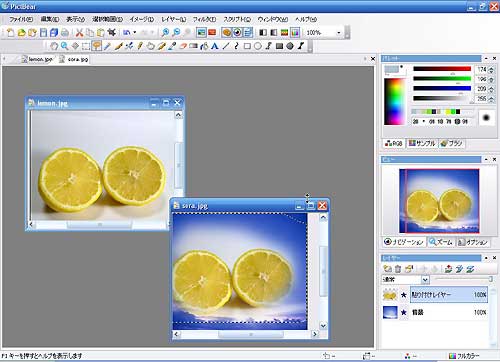Open the ヘルプ menu
This screenshot has height=362, width=500.
pyautogui.click(x=306, y=19)
